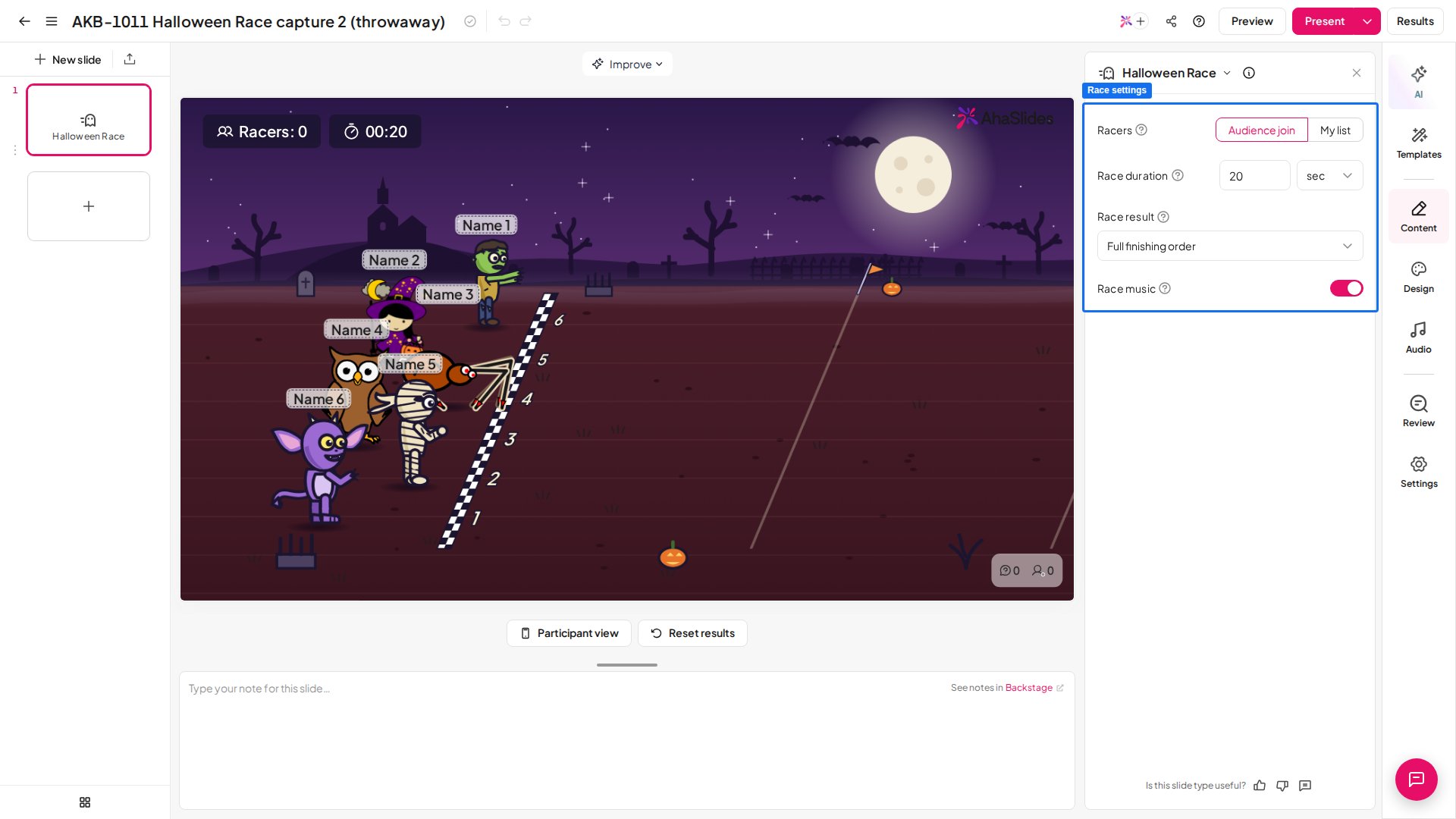Open the share icon in top bar
The image size is (1456, 819).
pos(1171,21)
